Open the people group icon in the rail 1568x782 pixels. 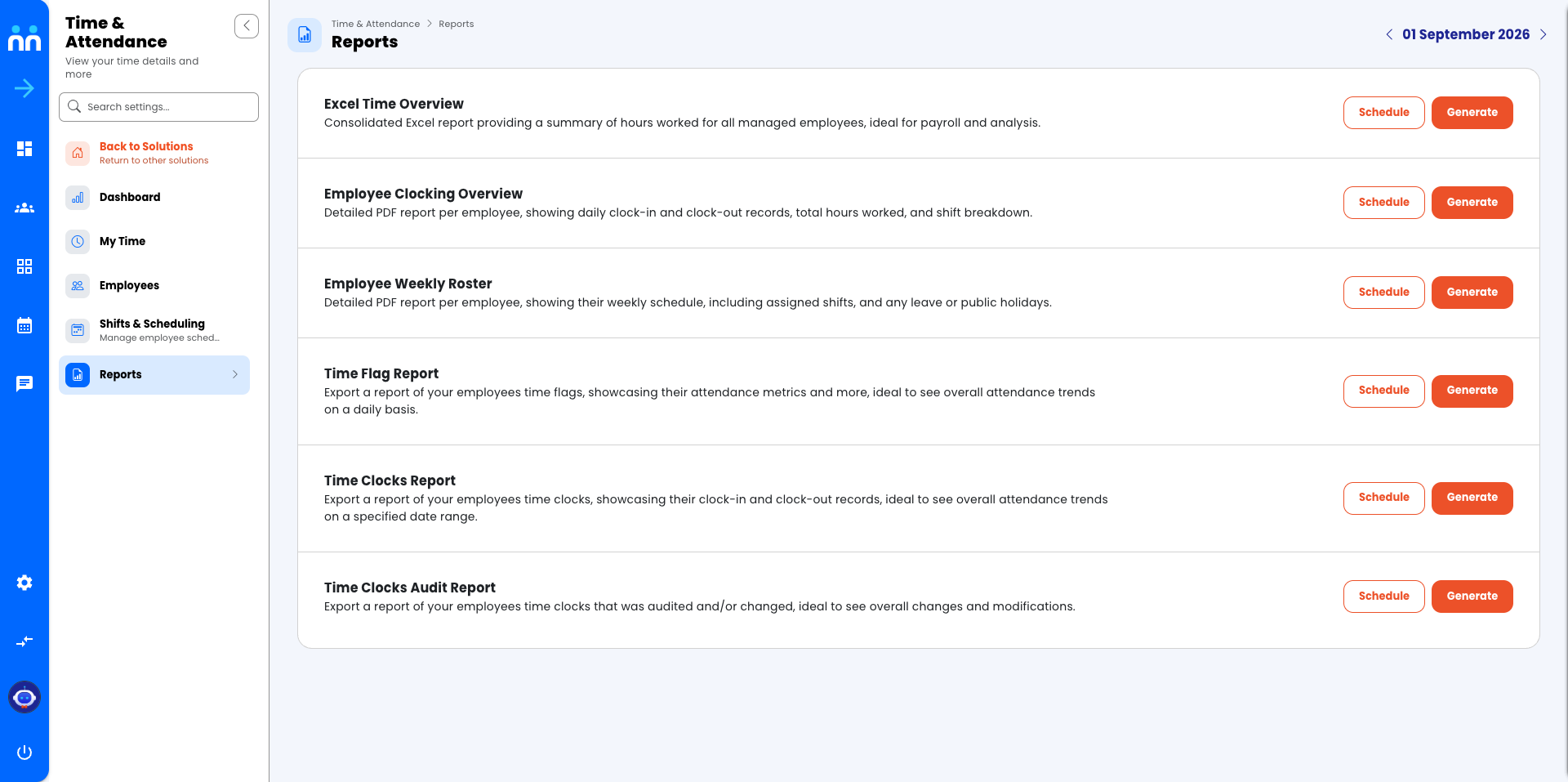pos(24,208)
